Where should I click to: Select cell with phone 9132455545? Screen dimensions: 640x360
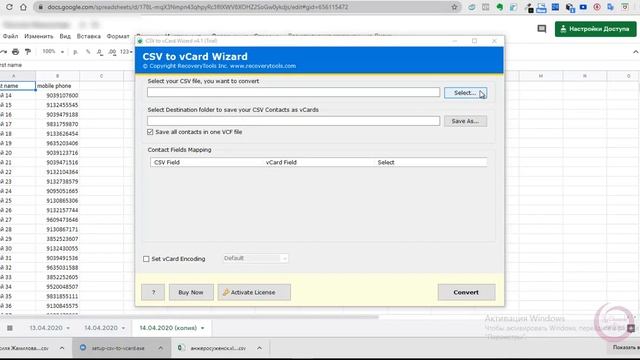coord(58,105)
